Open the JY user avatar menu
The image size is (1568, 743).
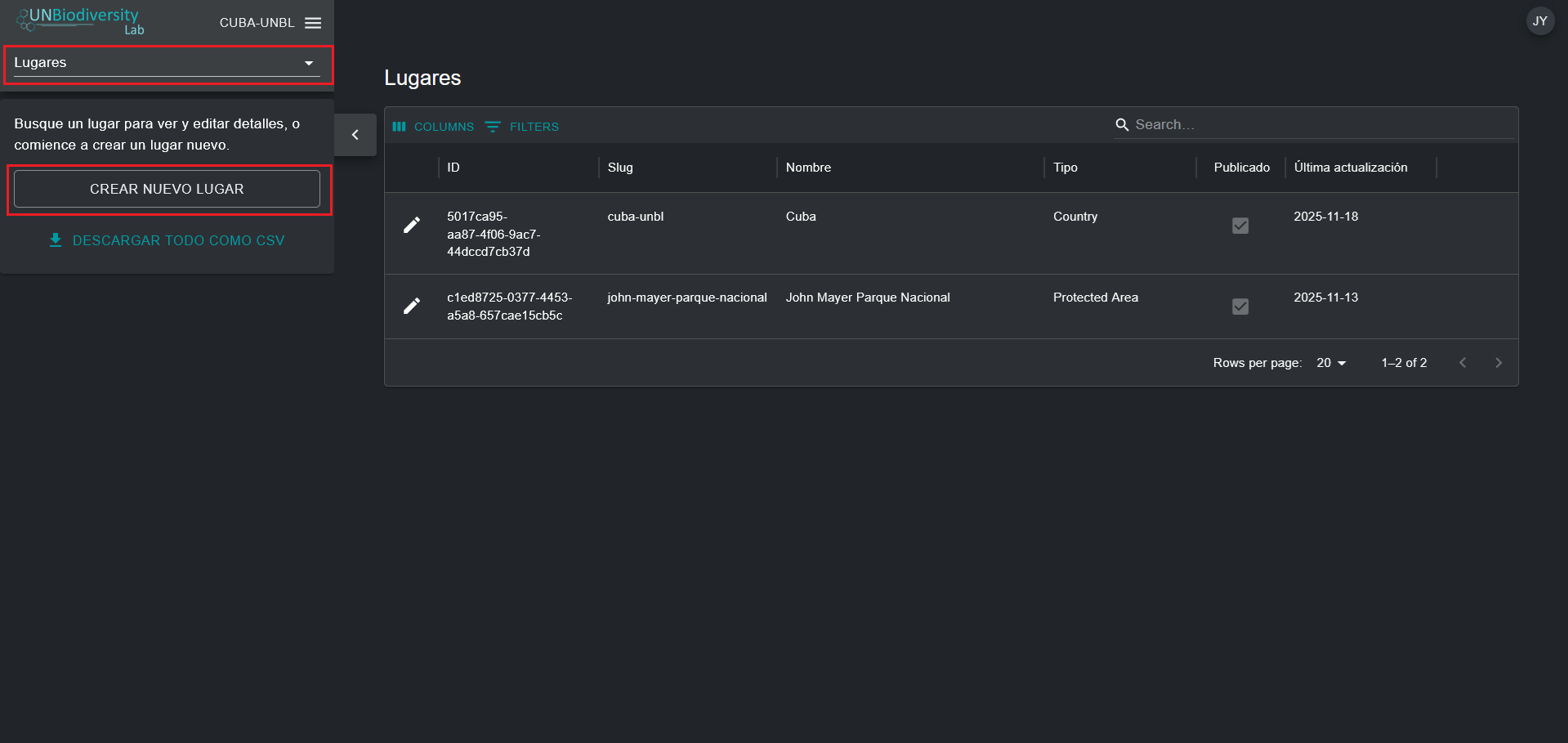pos(1539,21)
